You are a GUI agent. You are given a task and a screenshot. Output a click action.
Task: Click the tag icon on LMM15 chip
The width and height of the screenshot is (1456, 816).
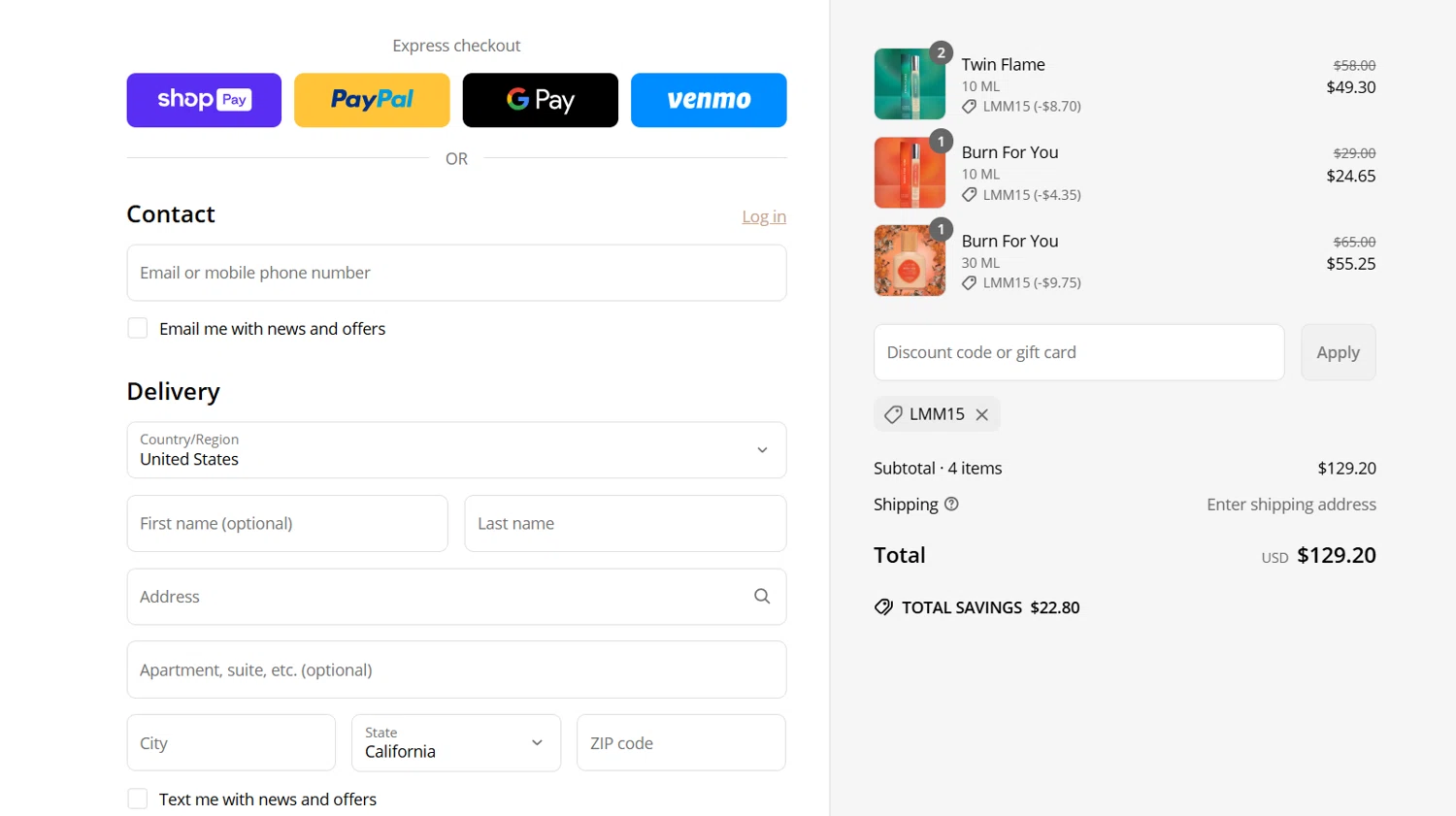point(893,414)
